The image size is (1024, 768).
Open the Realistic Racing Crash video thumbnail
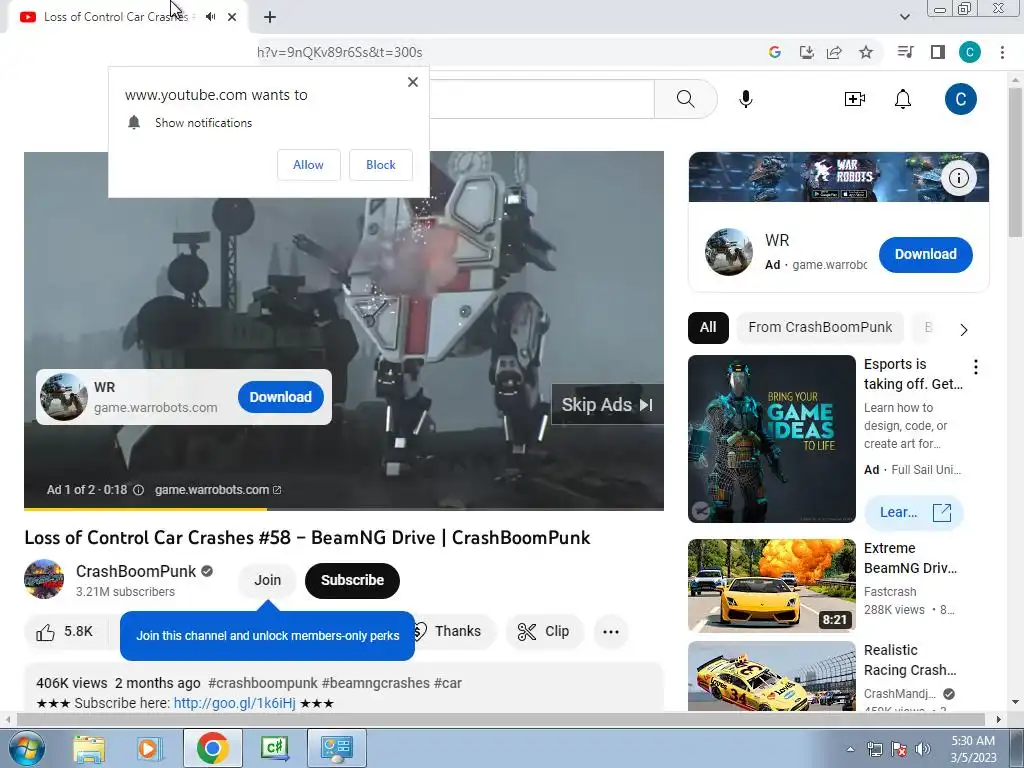pyautogui.click(x=772, y=676)
